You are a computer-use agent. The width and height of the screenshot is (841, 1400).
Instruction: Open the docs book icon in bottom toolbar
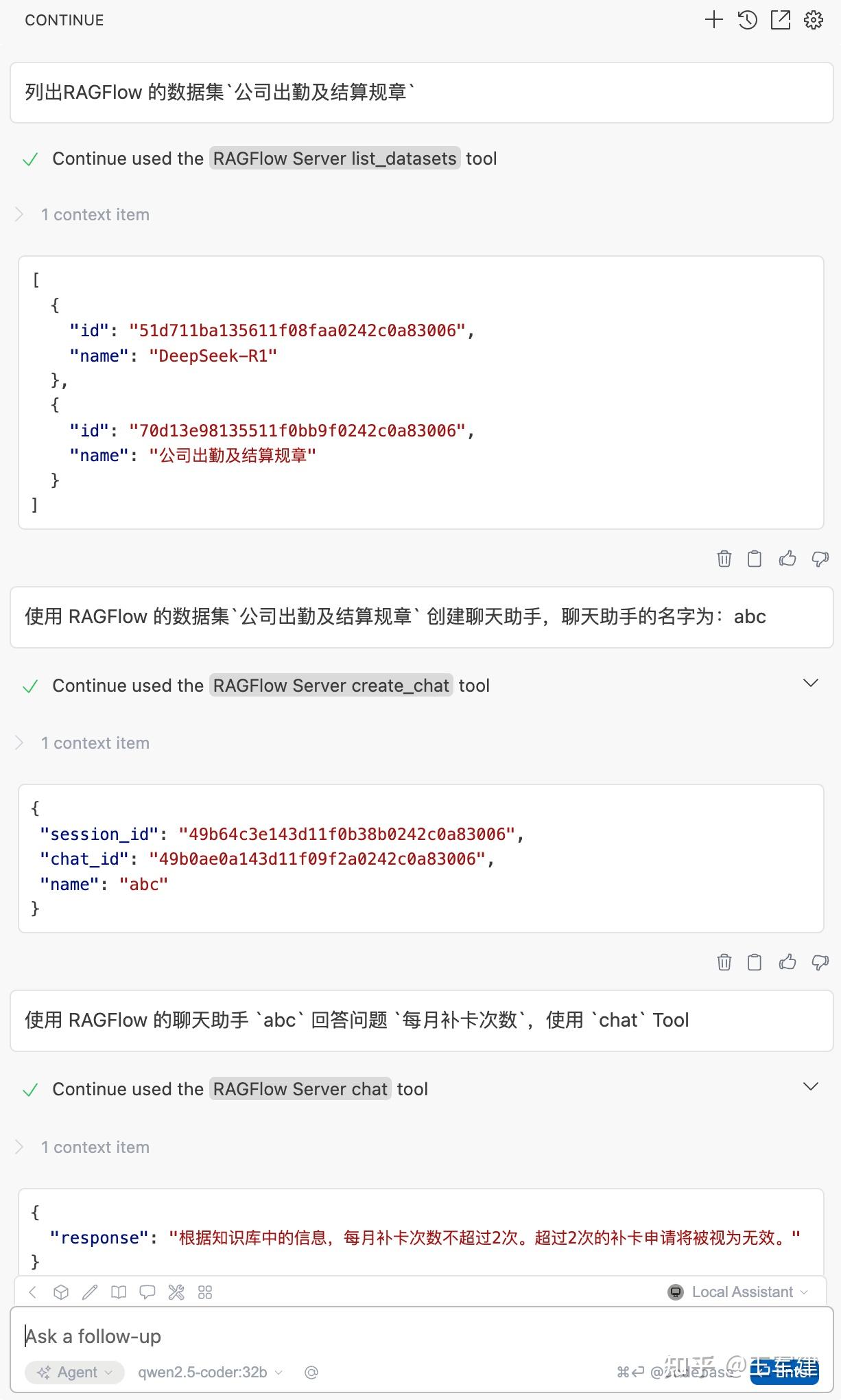(x=119, y=1292)
